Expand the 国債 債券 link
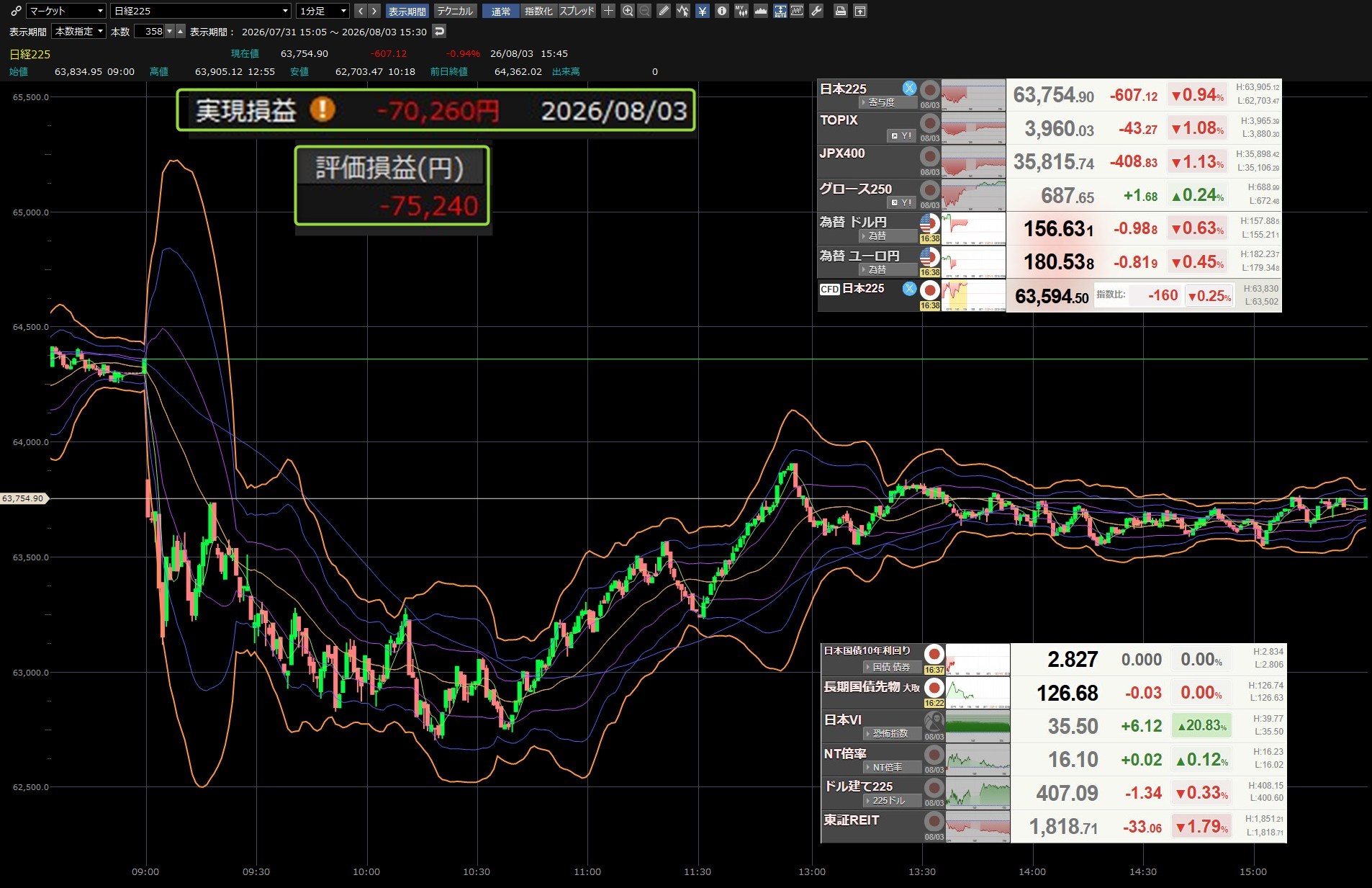This screenshot has width=1372, height=888. pyautogui.click(x=893, y=667)
